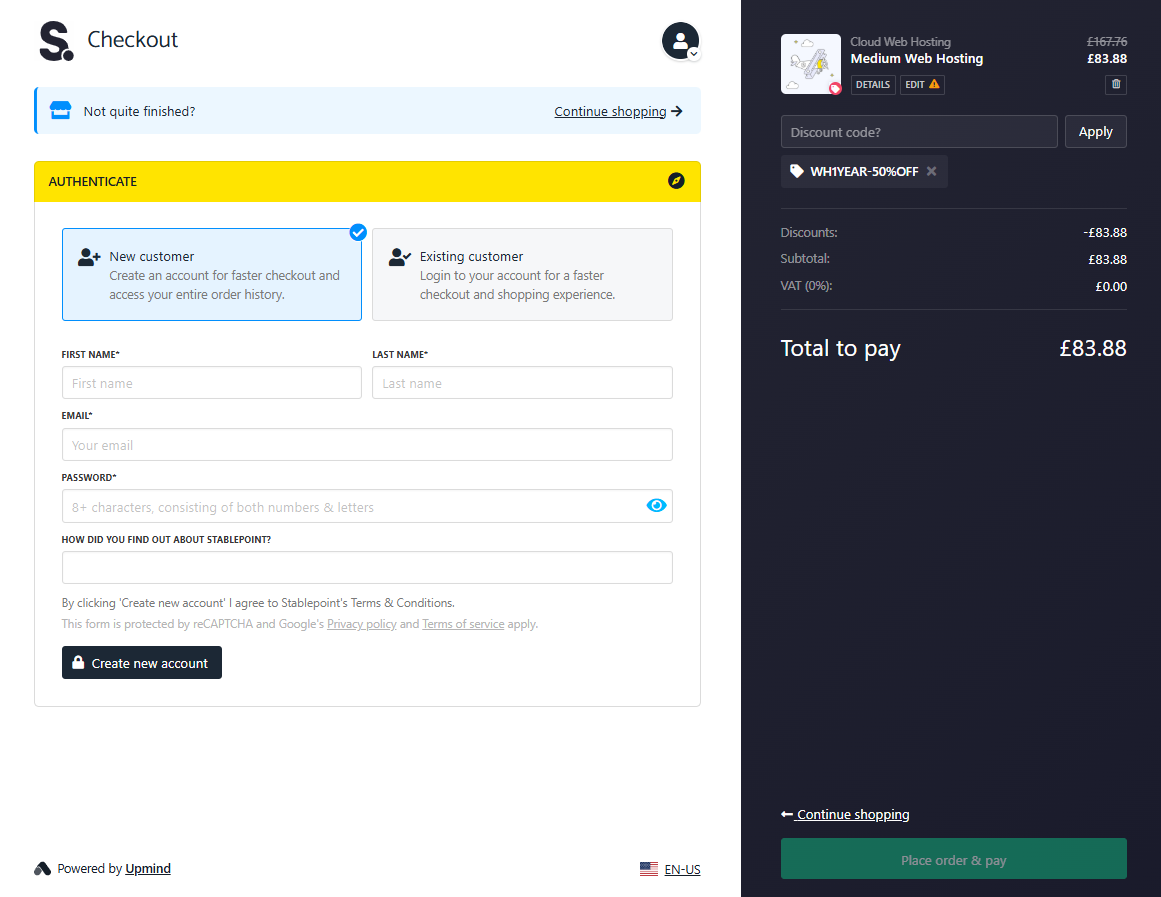The image size is (1161, 897).
Task: Click the US flag icon
Action: pos(649,869)
